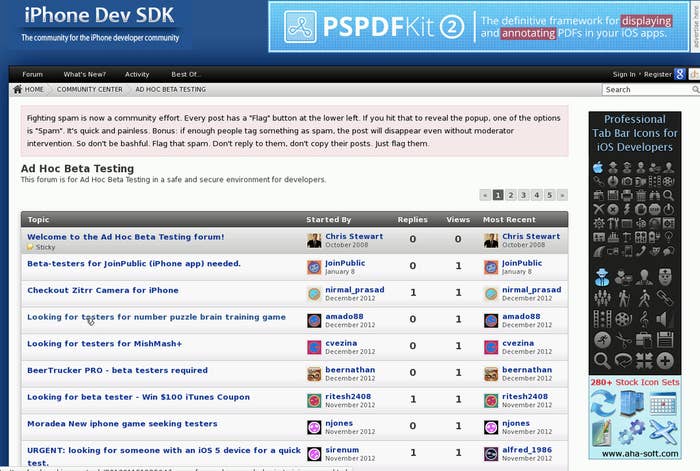Click the Topic column header
700x471 pixels.
(38, 220)
